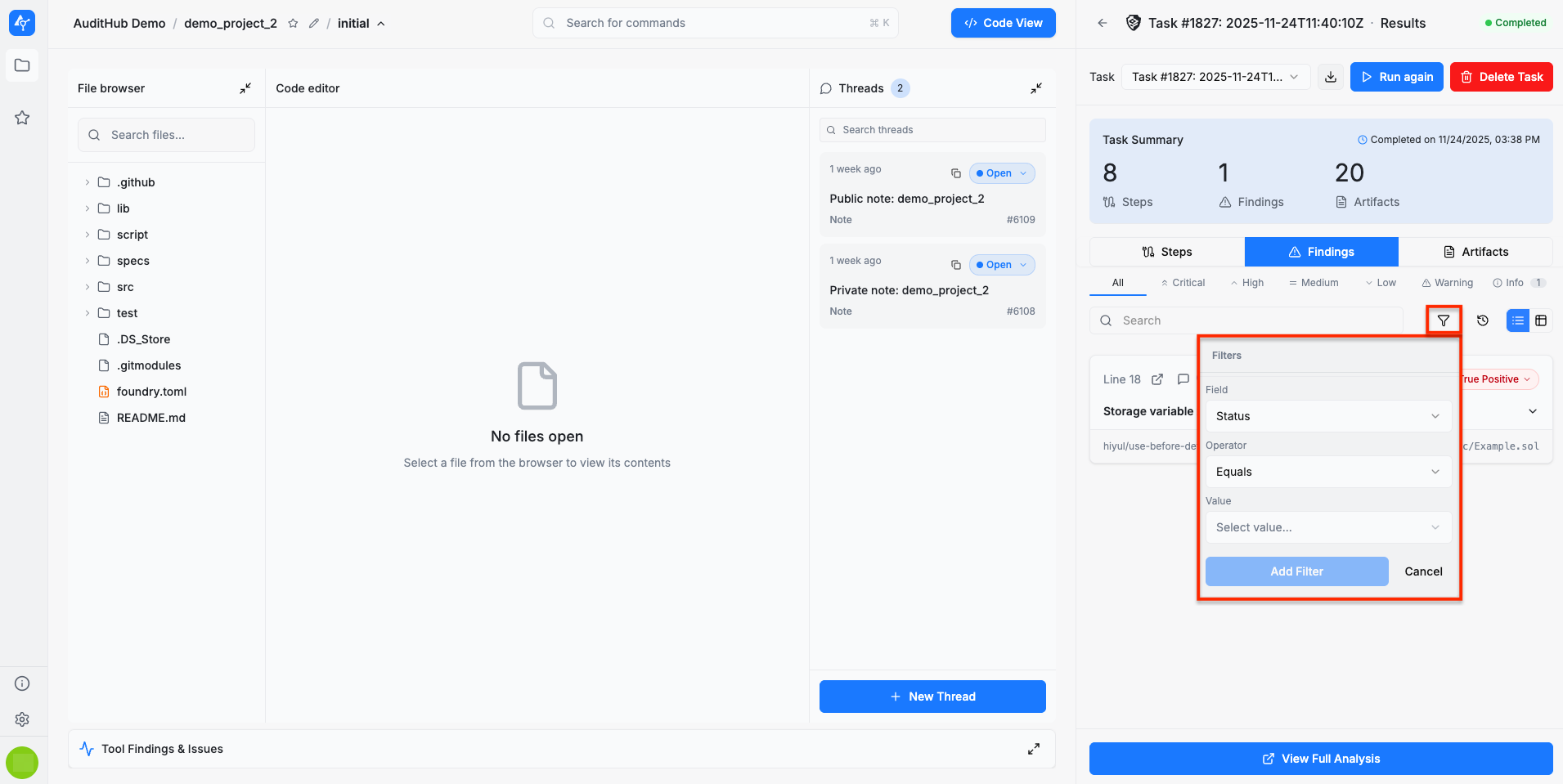Image resolution: width=1563 pixels, height=784 pixels.
Task: Cancel the filter dialog
Action: 1423,571
